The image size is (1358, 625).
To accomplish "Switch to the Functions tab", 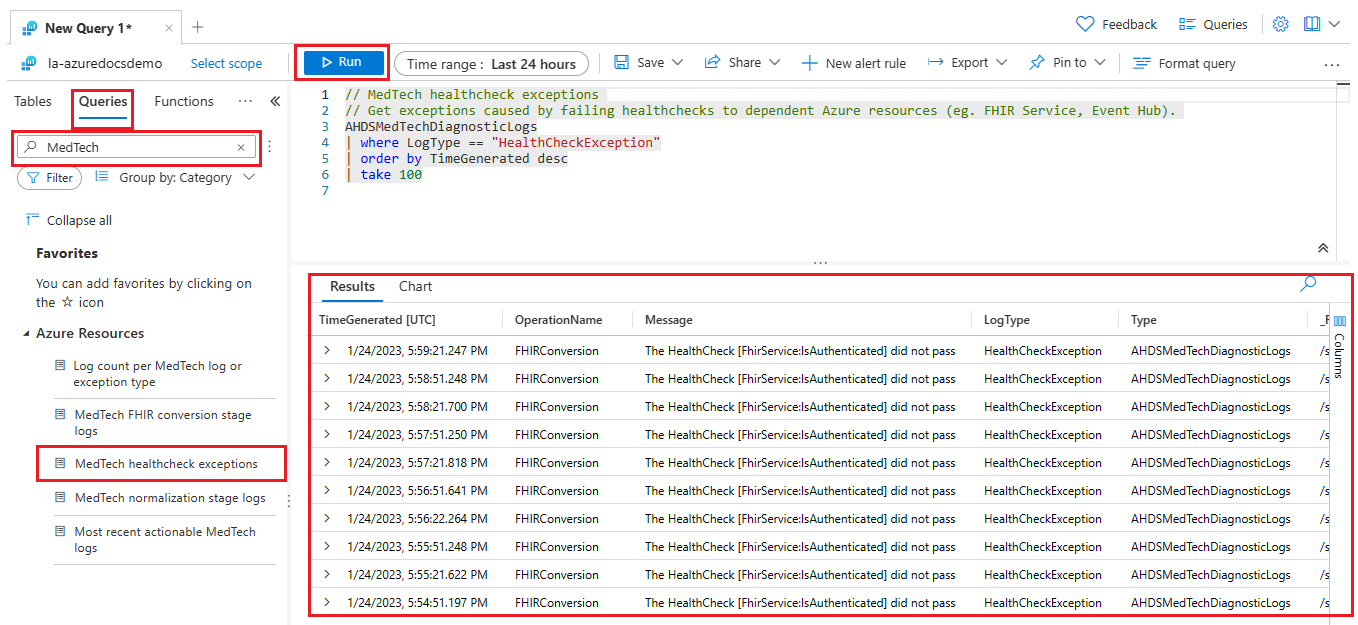I will coord(184,101).
